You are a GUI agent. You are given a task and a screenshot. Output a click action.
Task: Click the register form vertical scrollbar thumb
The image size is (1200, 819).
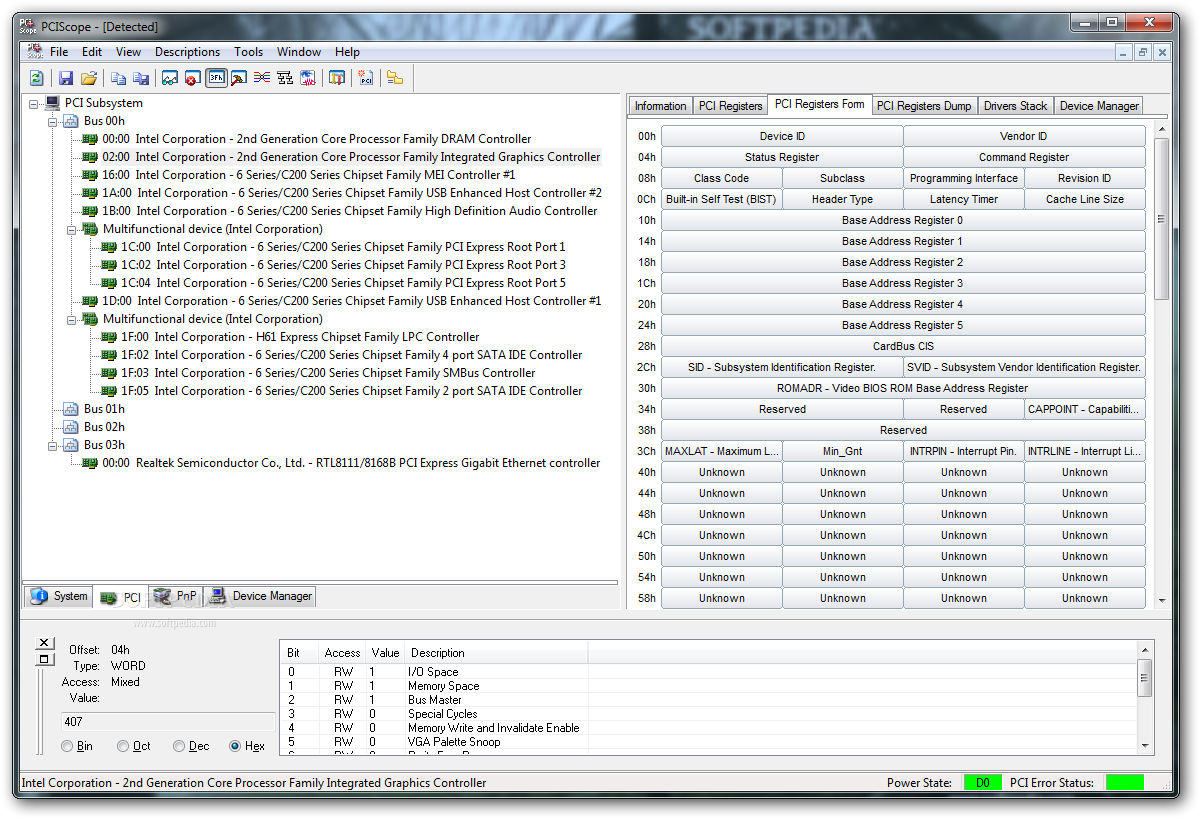(1161, 218)
